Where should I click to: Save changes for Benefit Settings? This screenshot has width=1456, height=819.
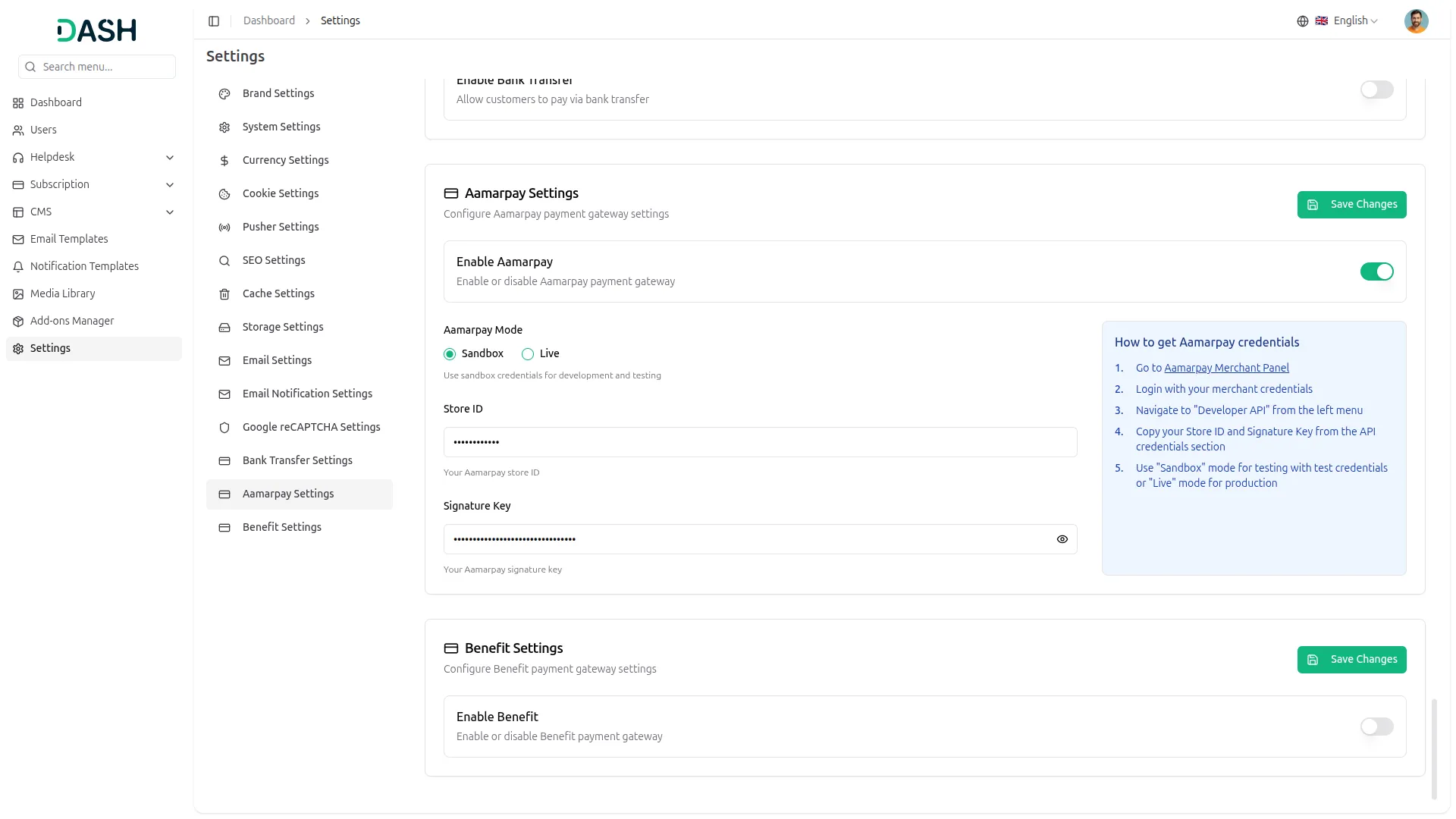[1351, 660]
